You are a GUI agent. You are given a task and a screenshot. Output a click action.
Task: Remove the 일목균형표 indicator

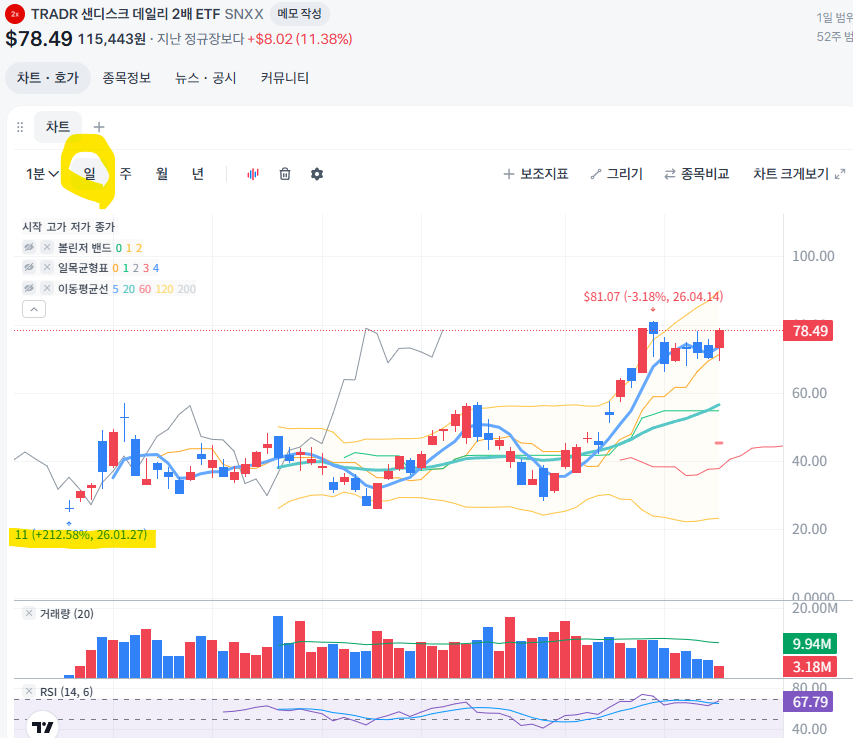pyautogui.click(x=47, y=268)
